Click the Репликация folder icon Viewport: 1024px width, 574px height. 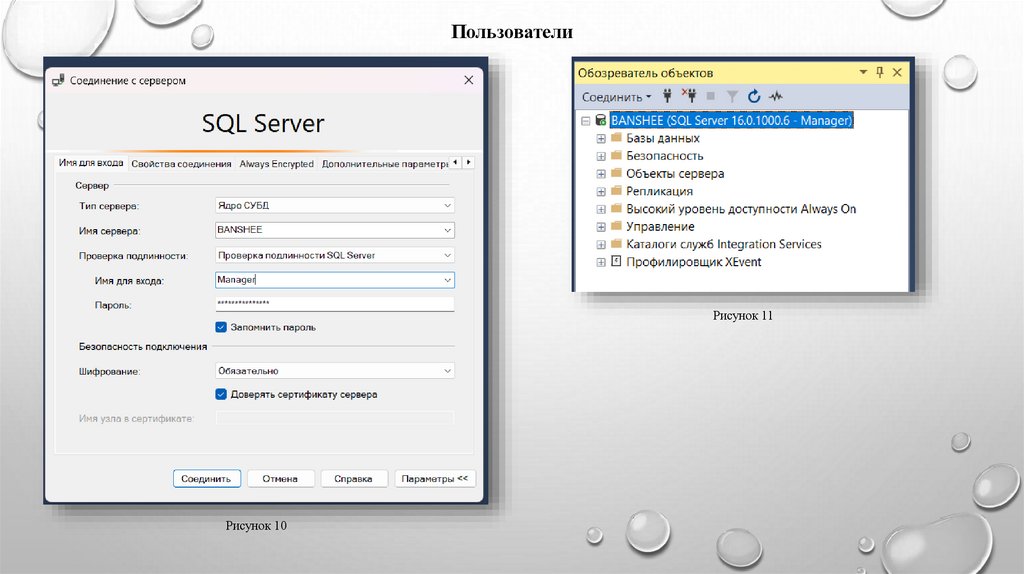616,191
